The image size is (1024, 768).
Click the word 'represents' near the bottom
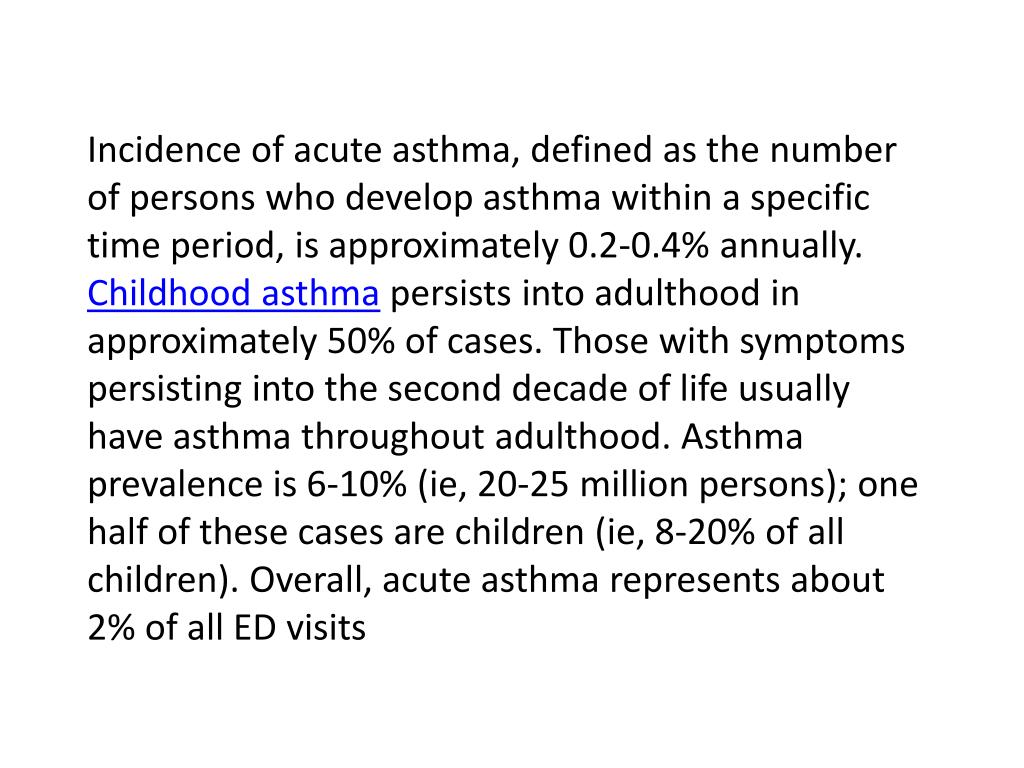tap(694, 580)
